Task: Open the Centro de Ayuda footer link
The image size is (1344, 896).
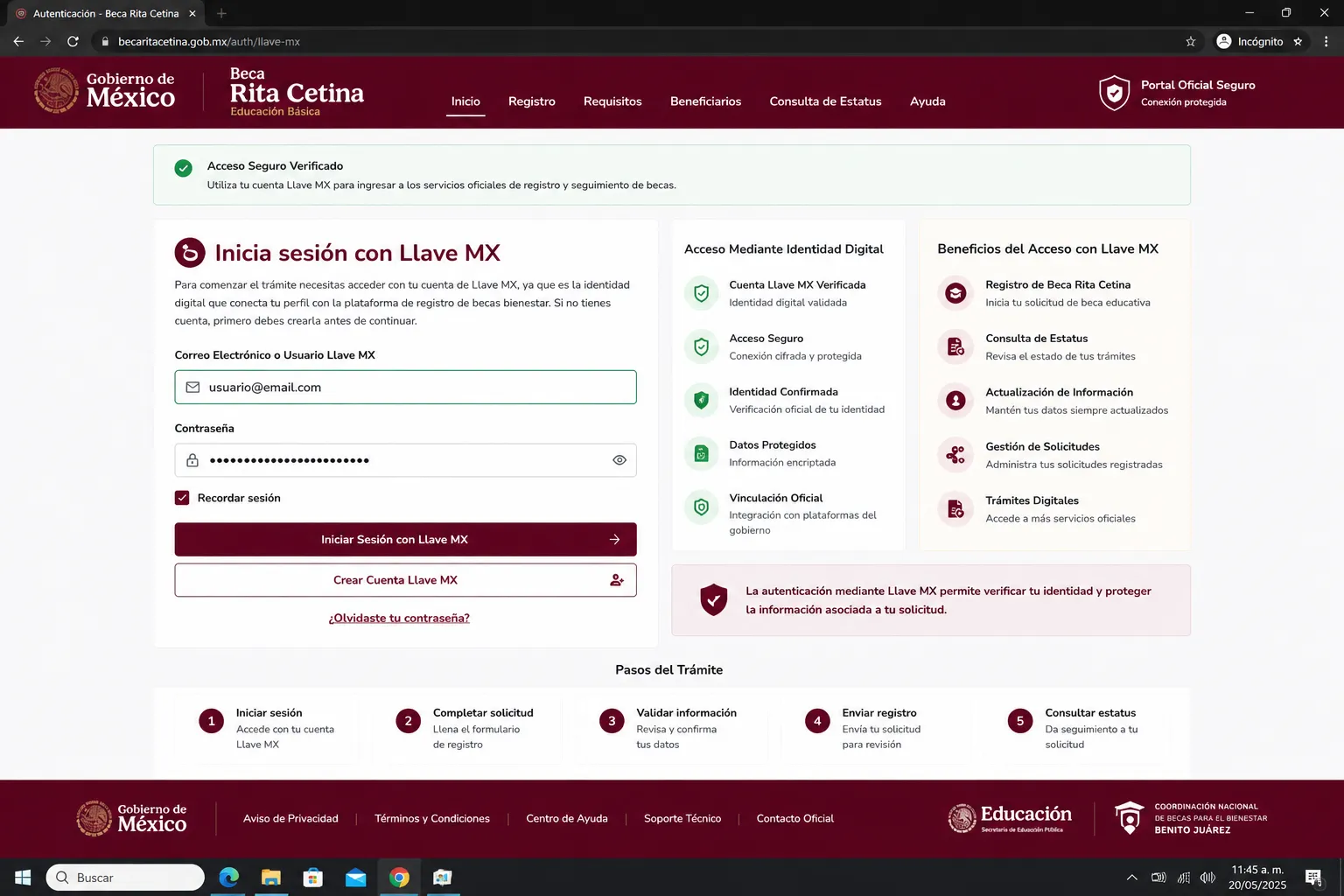Action: [x=567, y=819]
